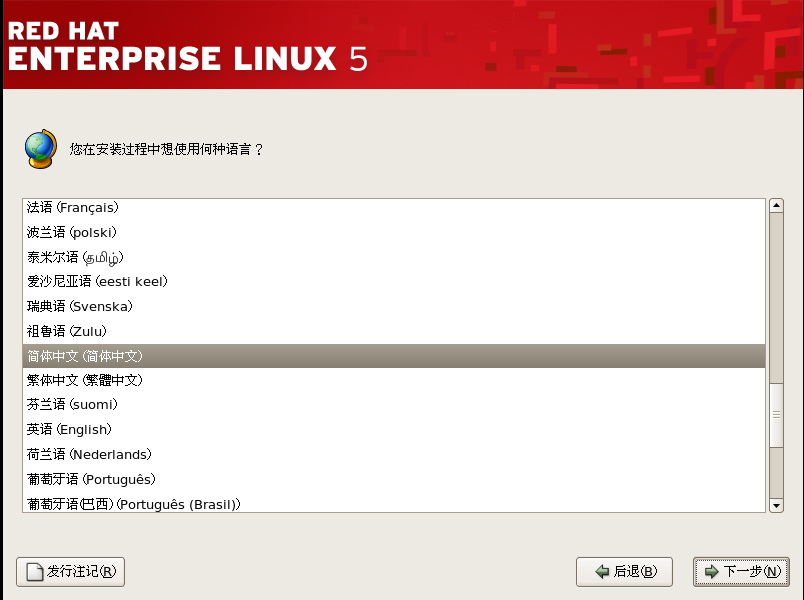This screenshot has height=600, width=804.
Task: Click the document icon on release notes button
Action: 35,572
